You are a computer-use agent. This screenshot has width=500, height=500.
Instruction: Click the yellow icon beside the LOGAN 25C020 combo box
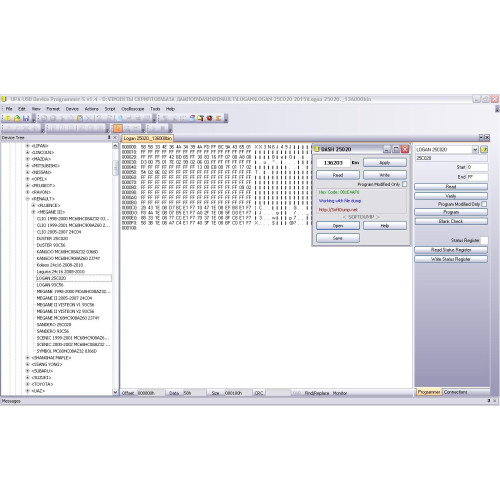(x=484, y=149)
